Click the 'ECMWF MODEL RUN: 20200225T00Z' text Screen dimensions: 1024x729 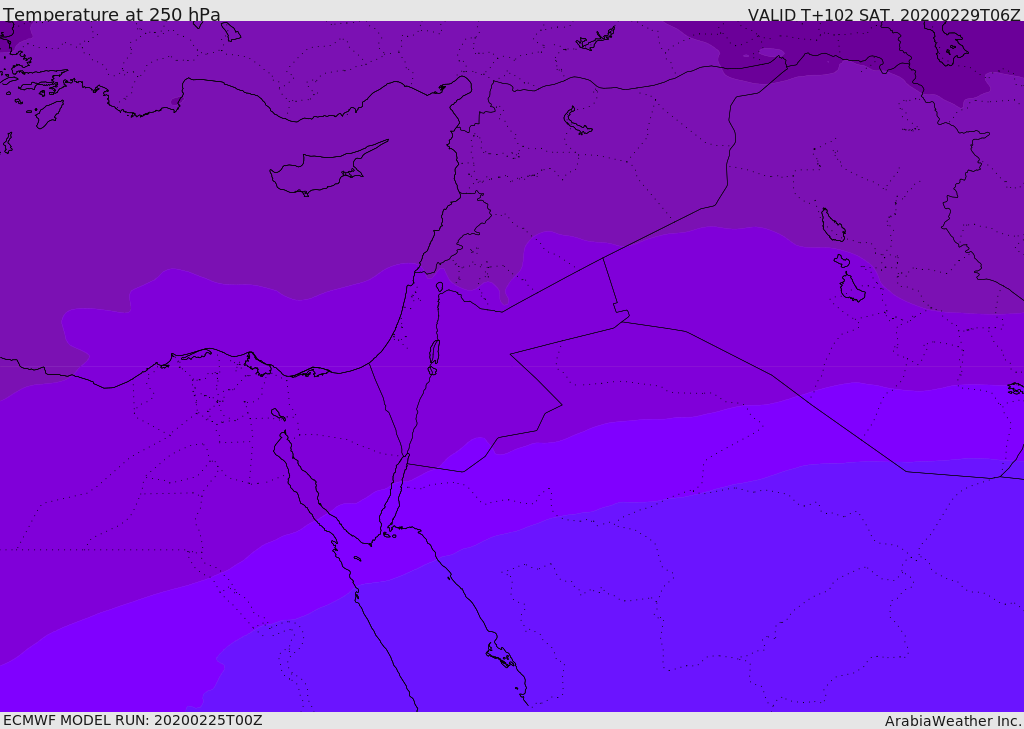[133, 720]
